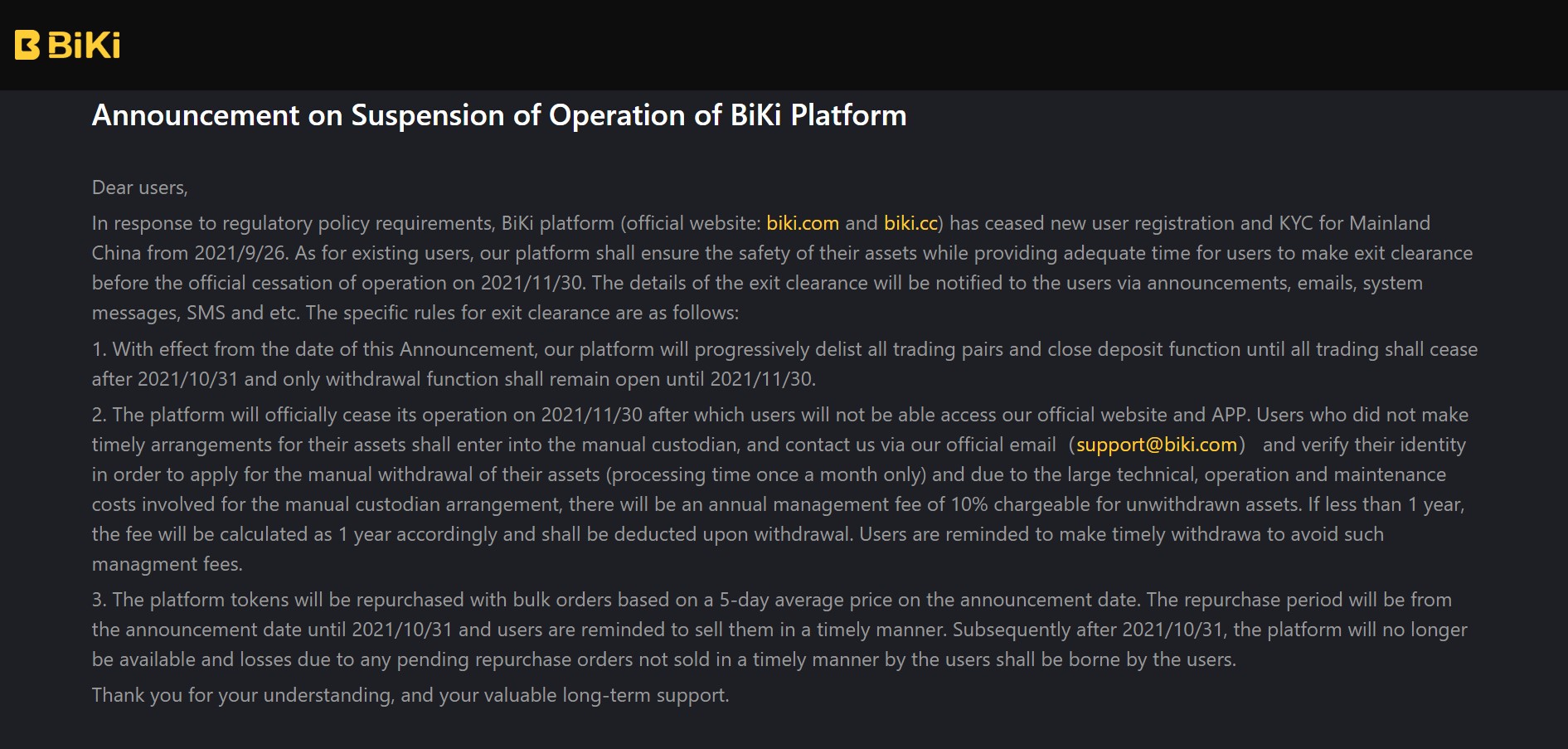
Task: Click the word "Announcement" in the page title
Action: 196,115
